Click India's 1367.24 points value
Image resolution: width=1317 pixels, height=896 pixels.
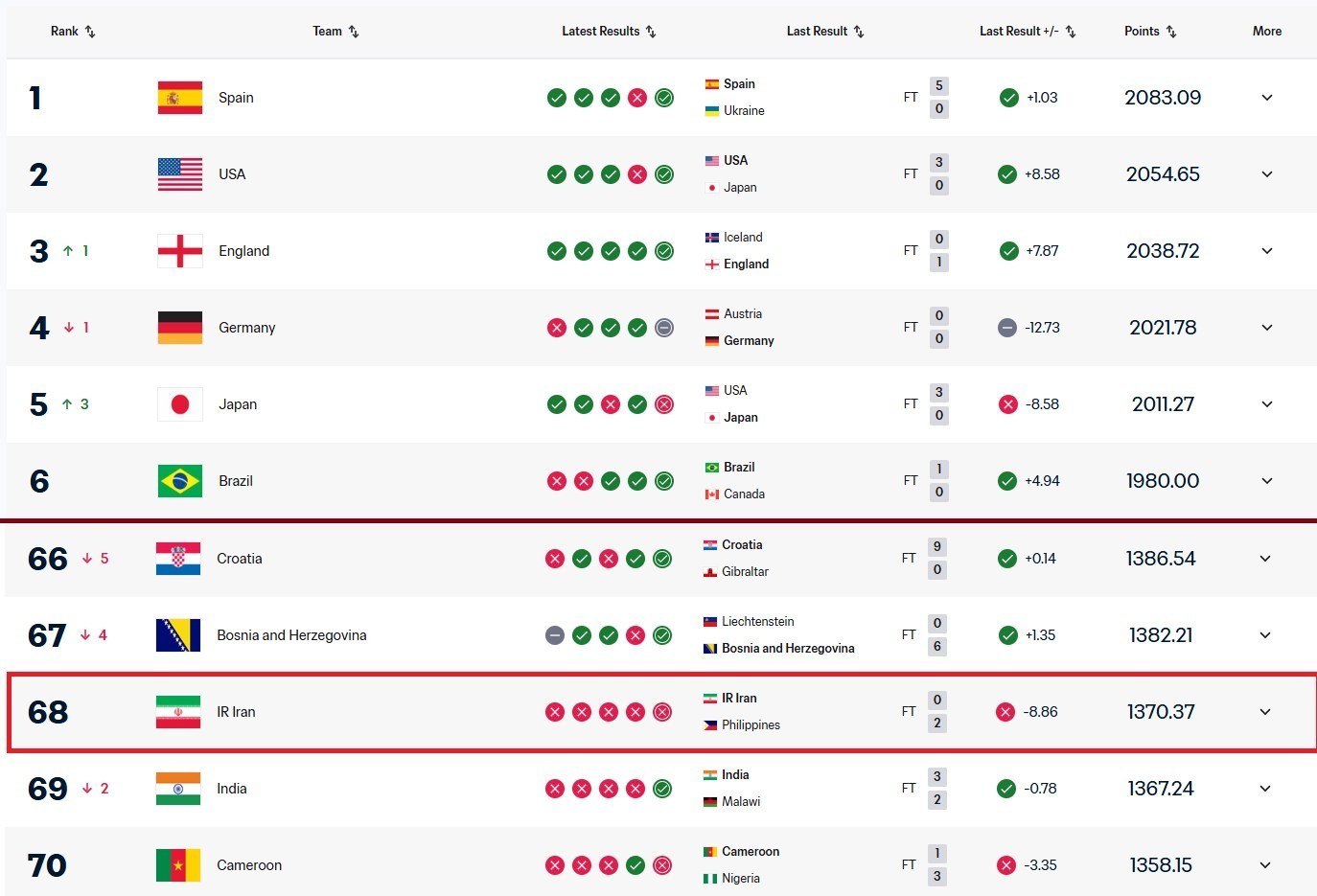[x=1160, y=789]
